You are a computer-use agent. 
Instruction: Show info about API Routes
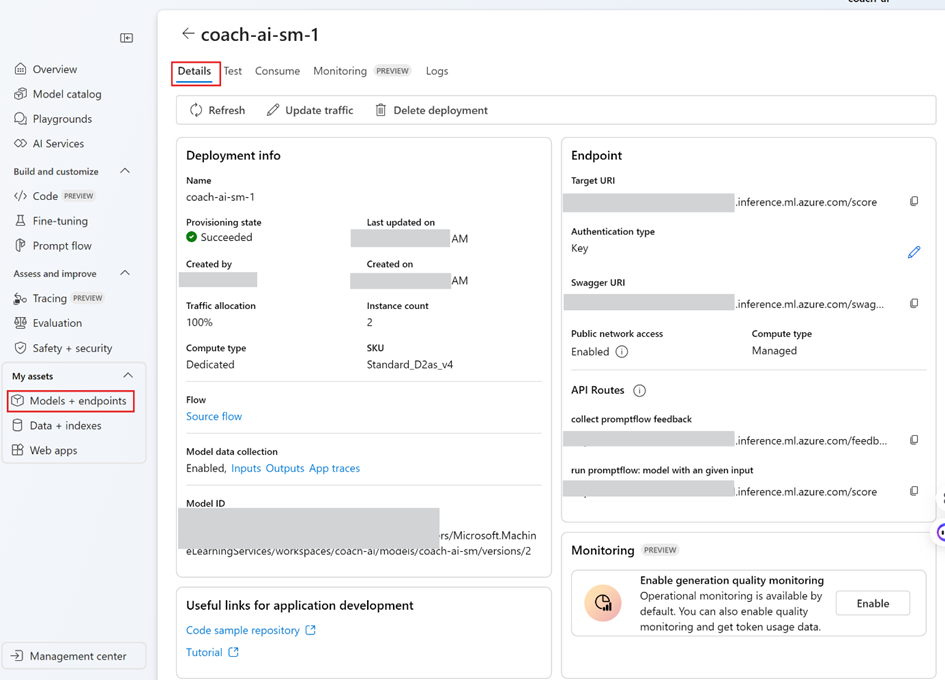[639, 391]
